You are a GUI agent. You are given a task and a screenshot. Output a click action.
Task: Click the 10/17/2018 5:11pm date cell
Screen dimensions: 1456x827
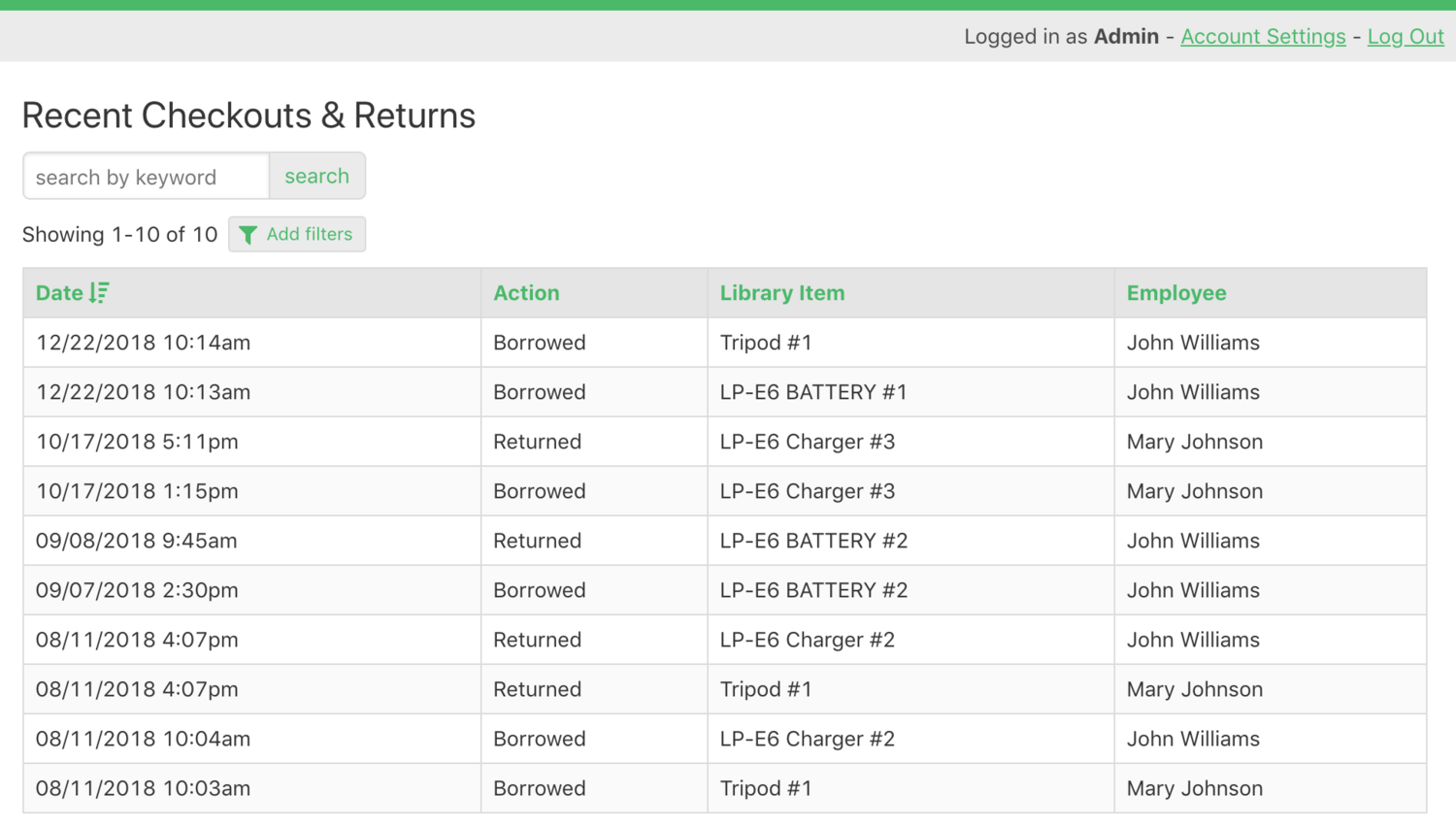[137, 442]
